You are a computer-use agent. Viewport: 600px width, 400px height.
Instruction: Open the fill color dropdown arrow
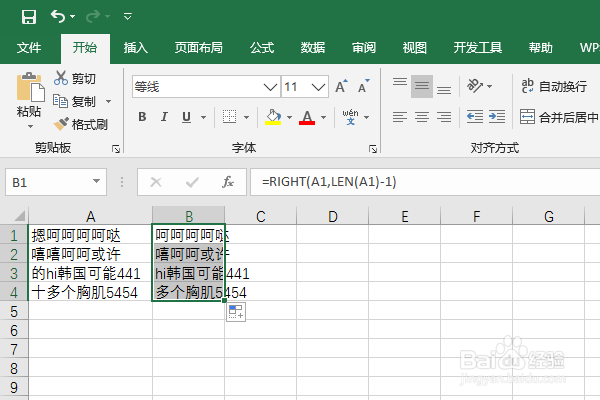[289, 117]
